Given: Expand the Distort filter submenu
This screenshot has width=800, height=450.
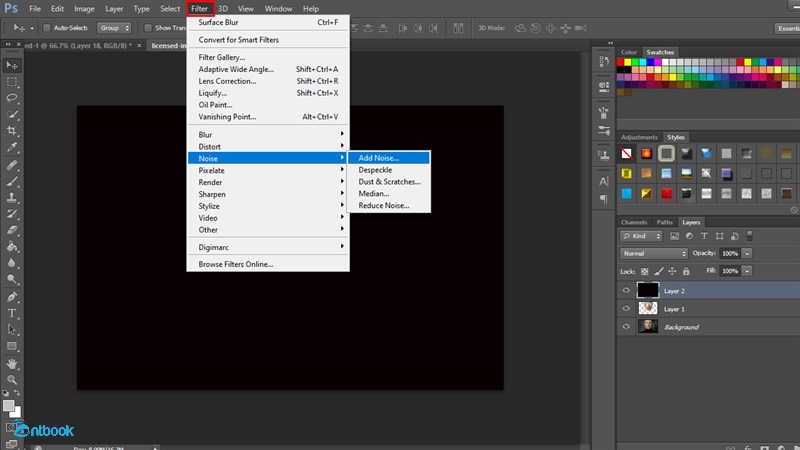Looking at the screenshot, I should pos(268,146).
